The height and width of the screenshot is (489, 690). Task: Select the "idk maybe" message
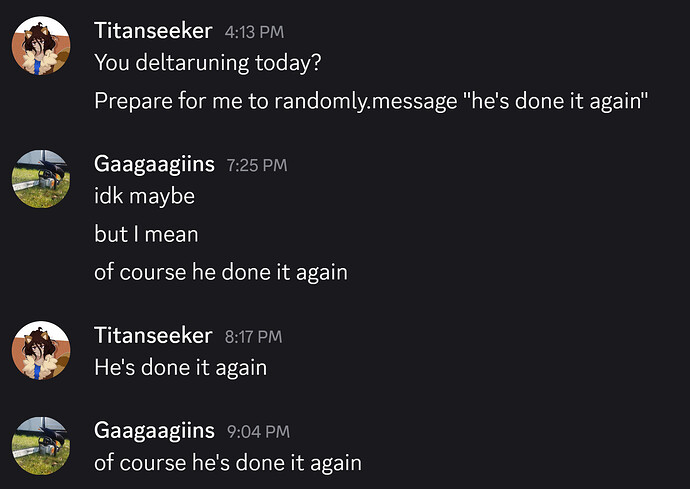[x=144, y=196]
